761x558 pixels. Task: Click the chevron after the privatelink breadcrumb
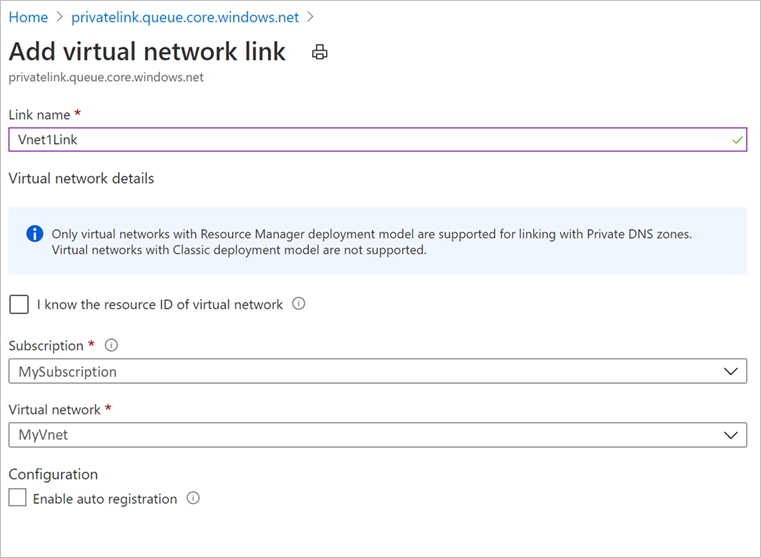(x=311, y=18)
